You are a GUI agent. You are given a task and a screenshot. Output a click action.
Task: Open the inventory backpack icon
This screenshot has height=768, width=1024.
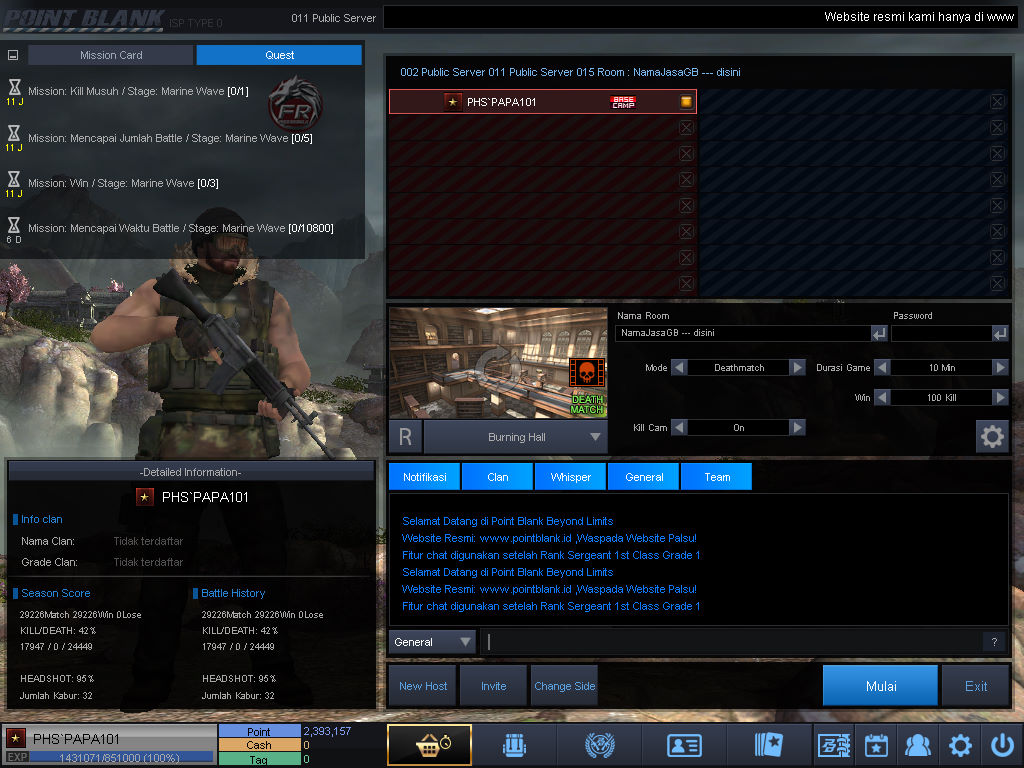[x=514, y=744]
